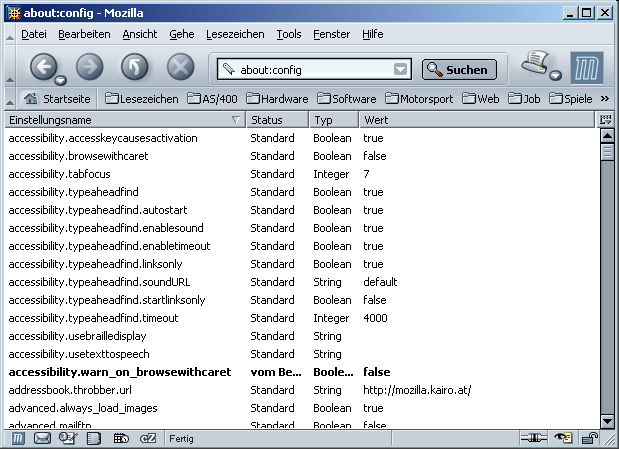The height and width of the screenshot is (449, 619).
Task: Open Composer from status bar icon
Action: [x=68, y=438]
